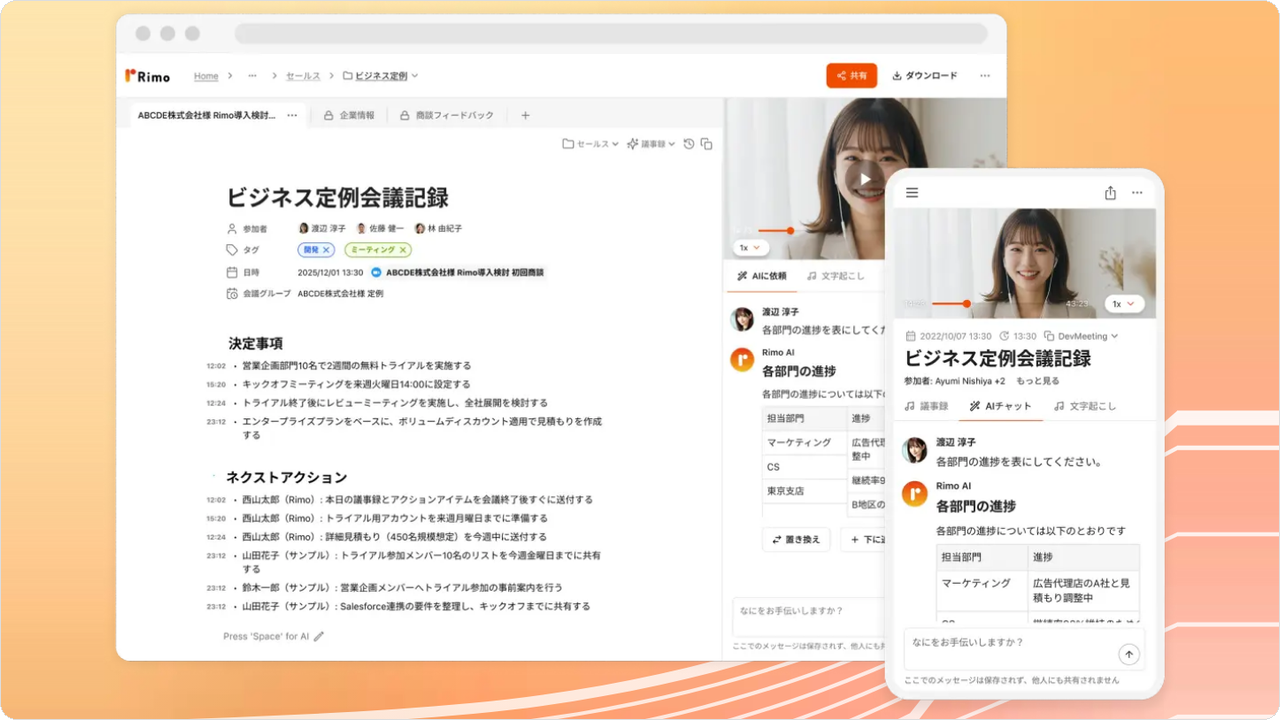Select the 文字起こし tab in the desktop panel
The height and width of the screenshot is (720, 1280).
(x=835, y=276)
